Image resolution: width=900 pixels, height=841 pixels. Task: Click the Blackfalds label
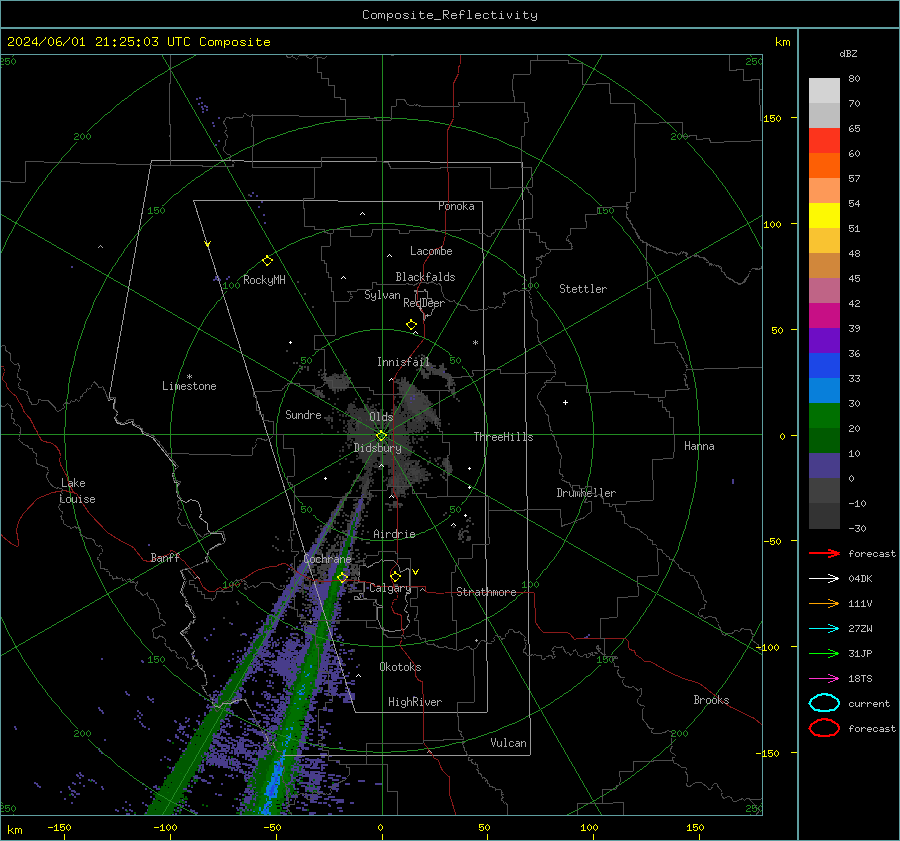click(425, 277)
